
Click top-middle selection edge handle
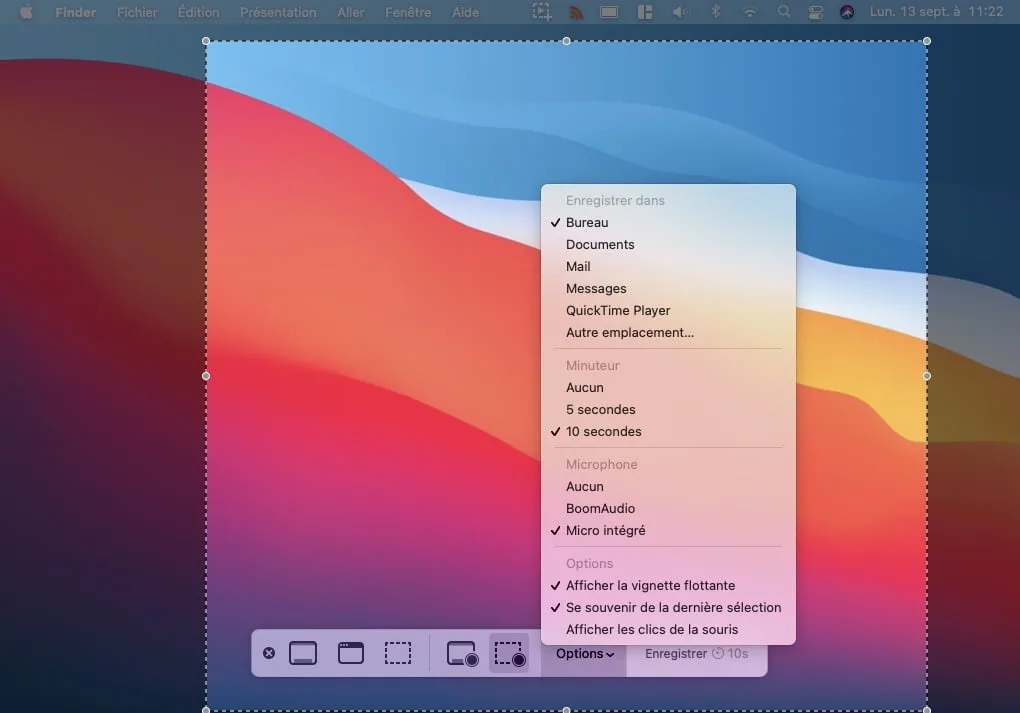pos(567,41)
